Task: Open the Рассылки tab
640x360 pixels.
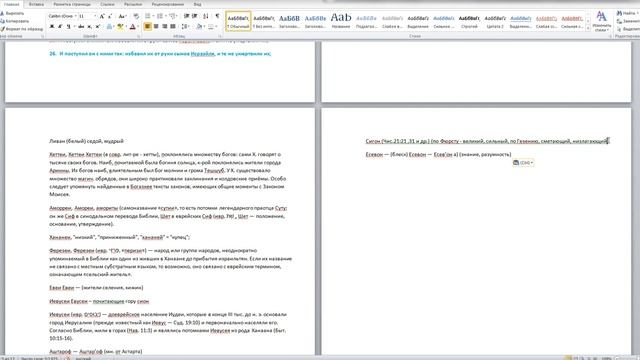Action: 133,4
